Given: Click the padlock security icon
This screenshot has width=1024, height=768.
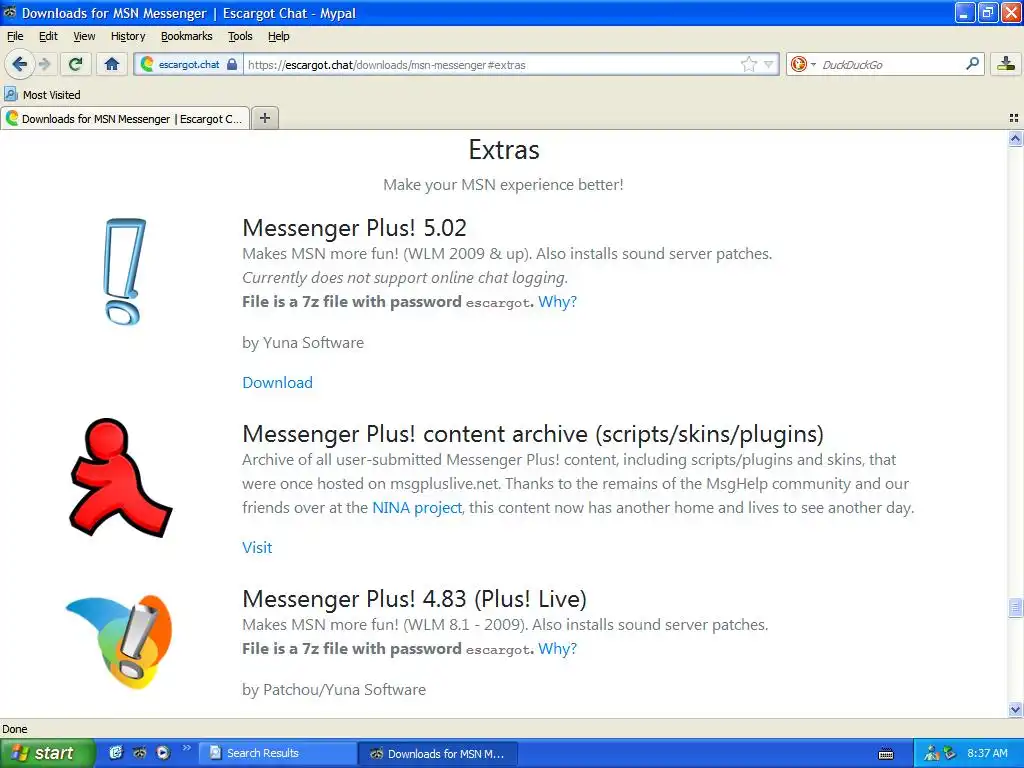Looking at the screenshot, I should 232,65.
